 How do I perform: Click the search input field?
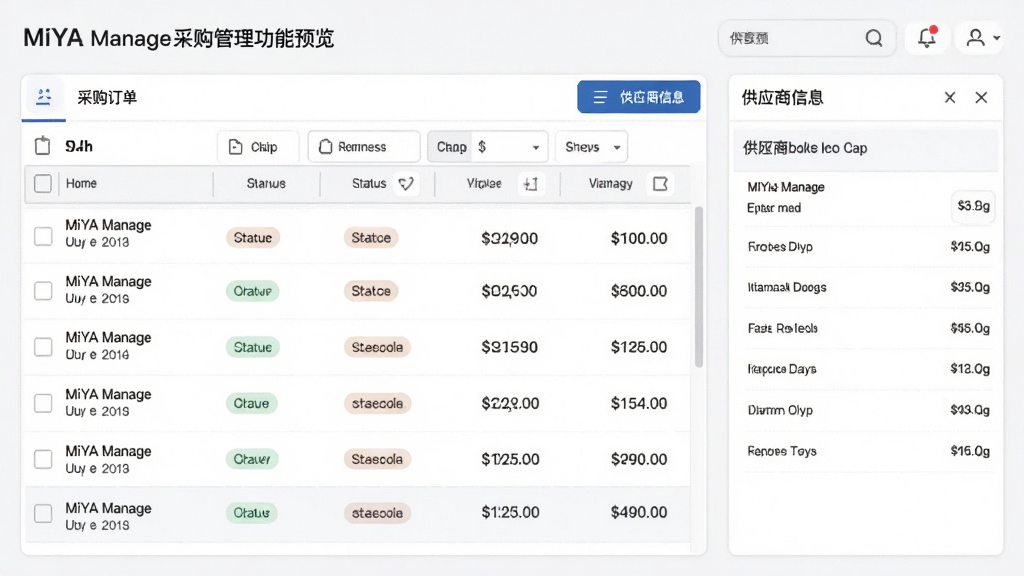coord(807,39)
